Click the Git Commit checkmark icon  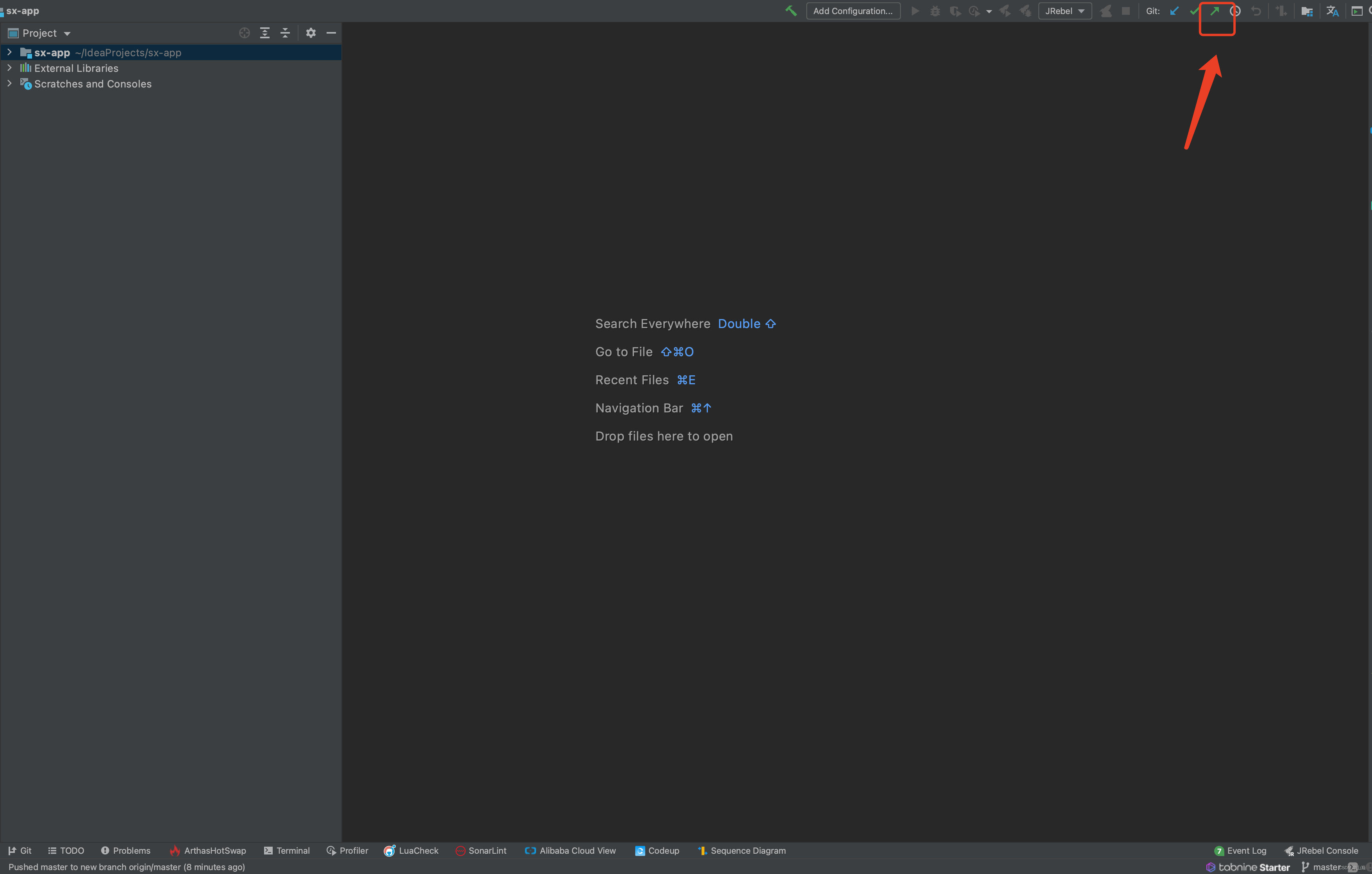coord(1193,11)
